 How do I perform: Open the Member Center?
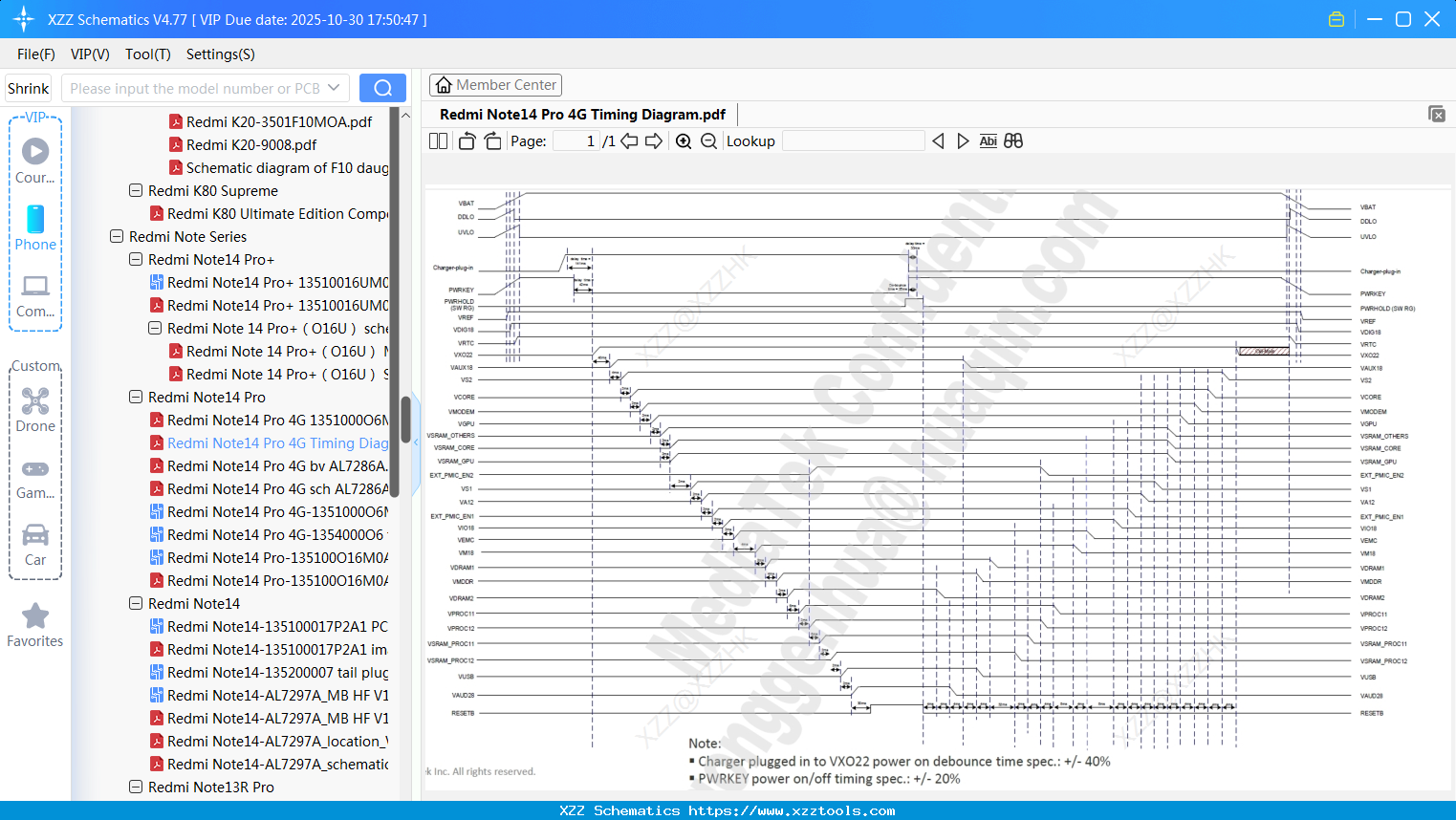(495, 84)
